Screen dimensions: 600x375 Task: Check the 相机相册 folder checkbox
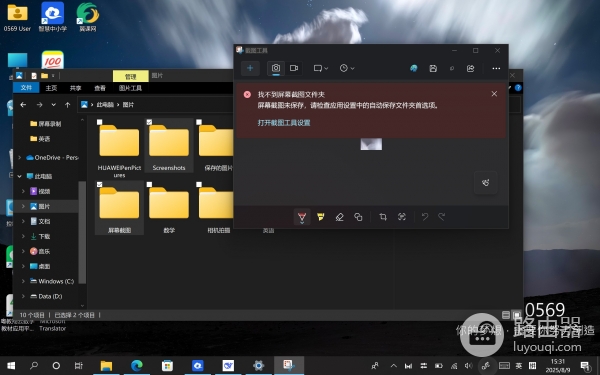pos(199,184)
